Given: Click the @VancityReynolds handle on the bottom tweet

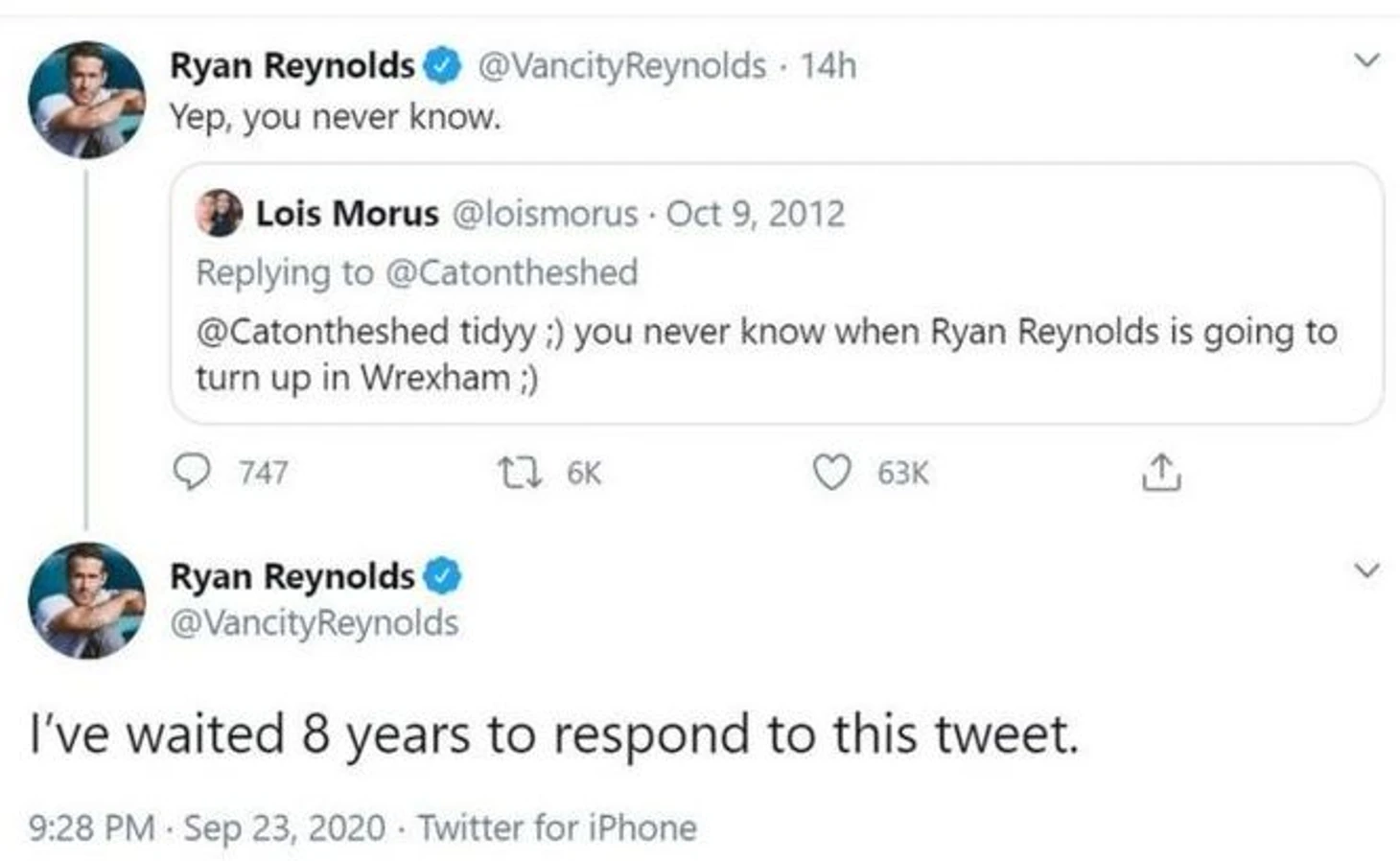Looking at the screenshot, I should [x=315, y=623].
